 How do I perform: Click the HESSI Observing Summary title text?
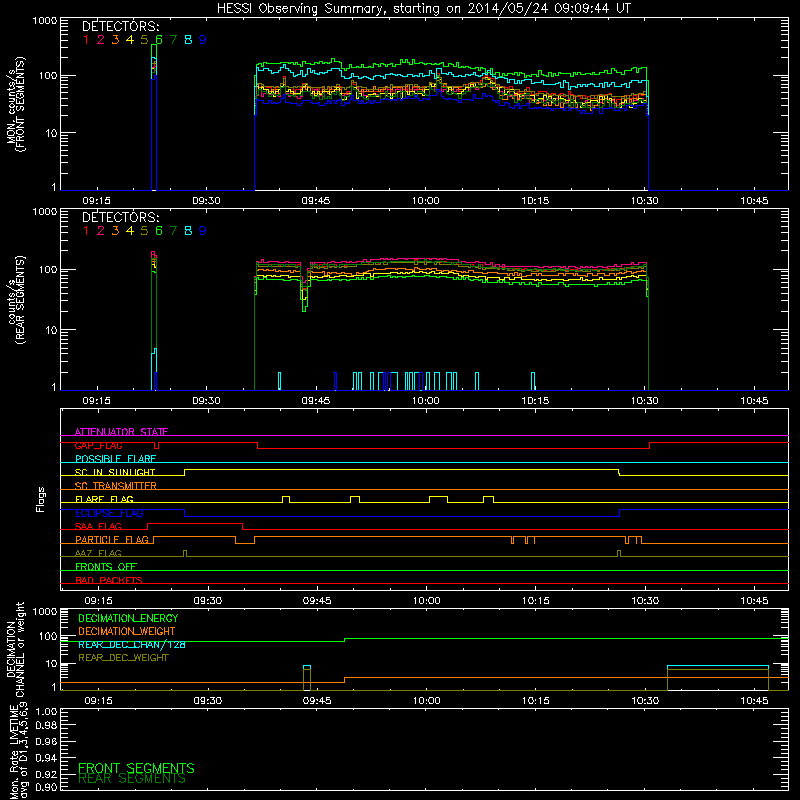click(423, 9)
